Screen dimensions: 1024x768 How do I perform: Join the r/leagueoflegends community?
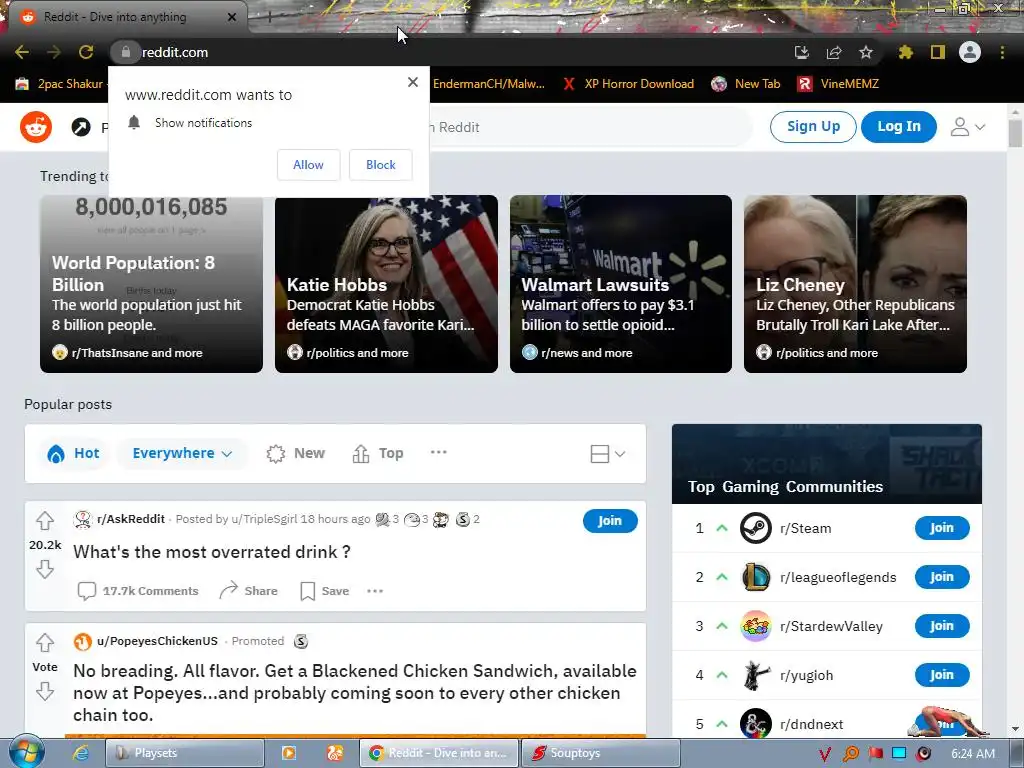coord(942,577)
